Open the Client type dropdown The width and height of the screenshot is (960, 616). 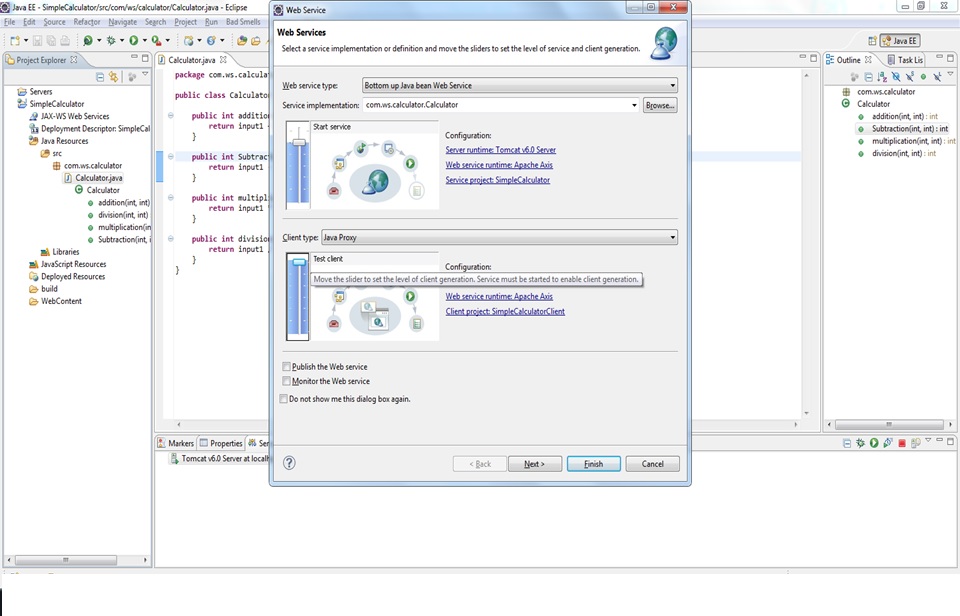[672, 237]
